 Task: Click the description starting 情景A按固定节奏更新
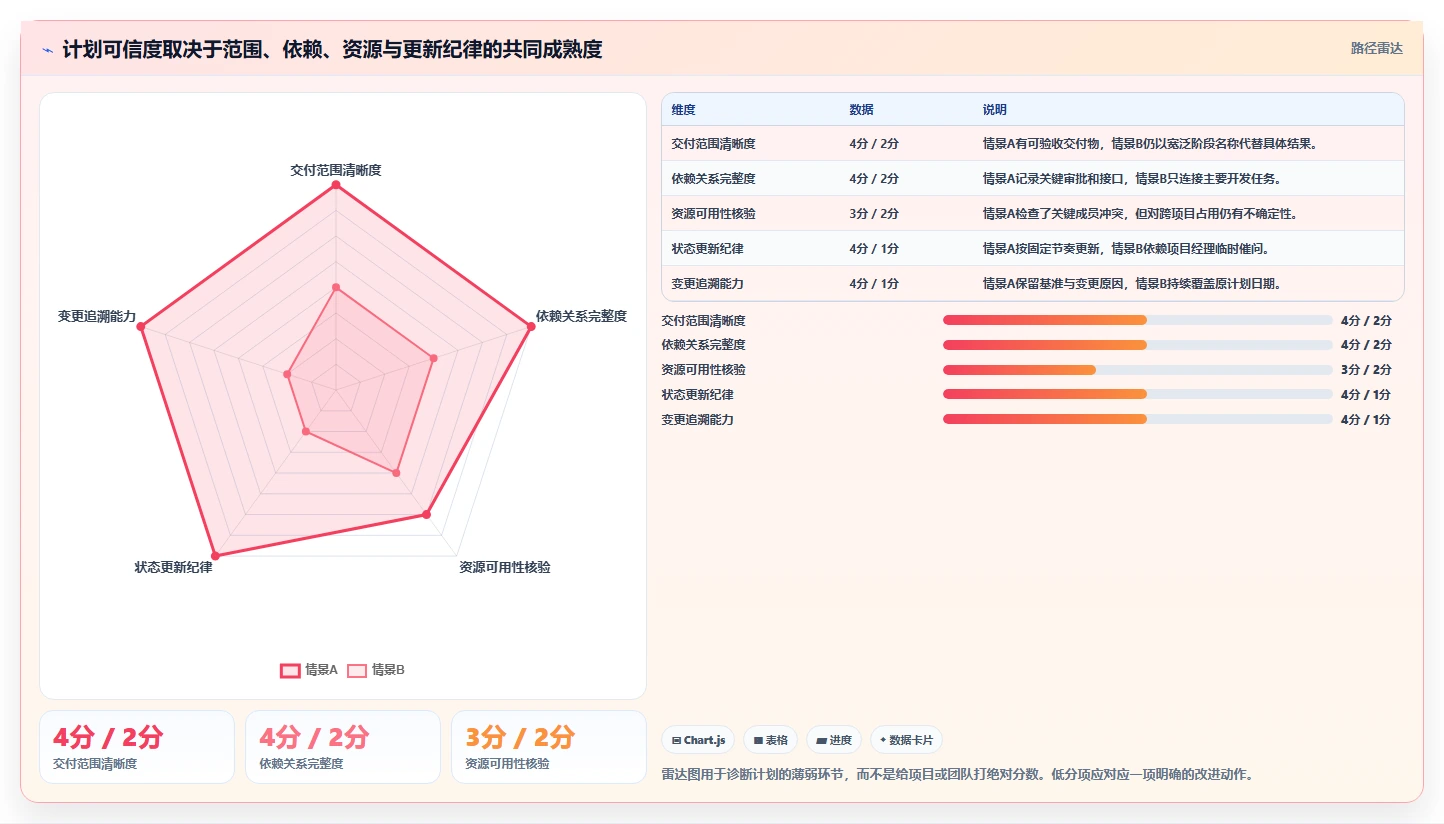point(1126,249)
